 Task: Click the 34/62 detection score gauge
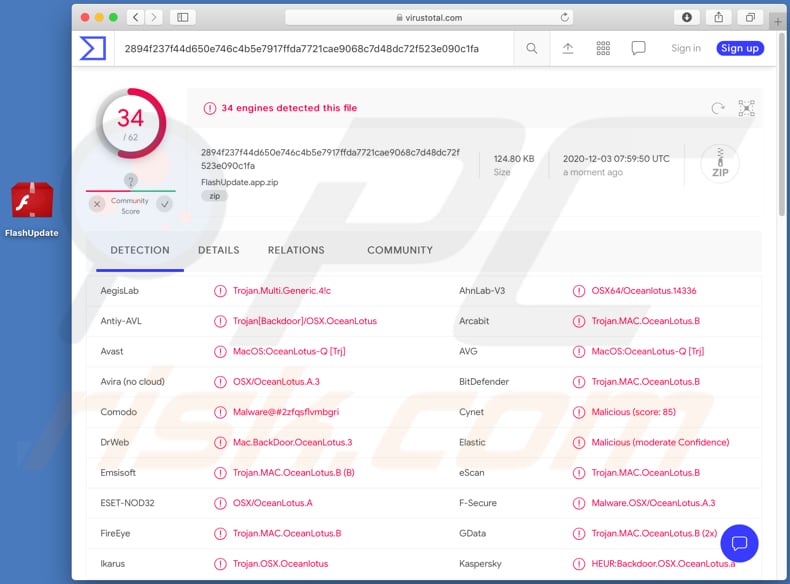click(x=131, y=123)
